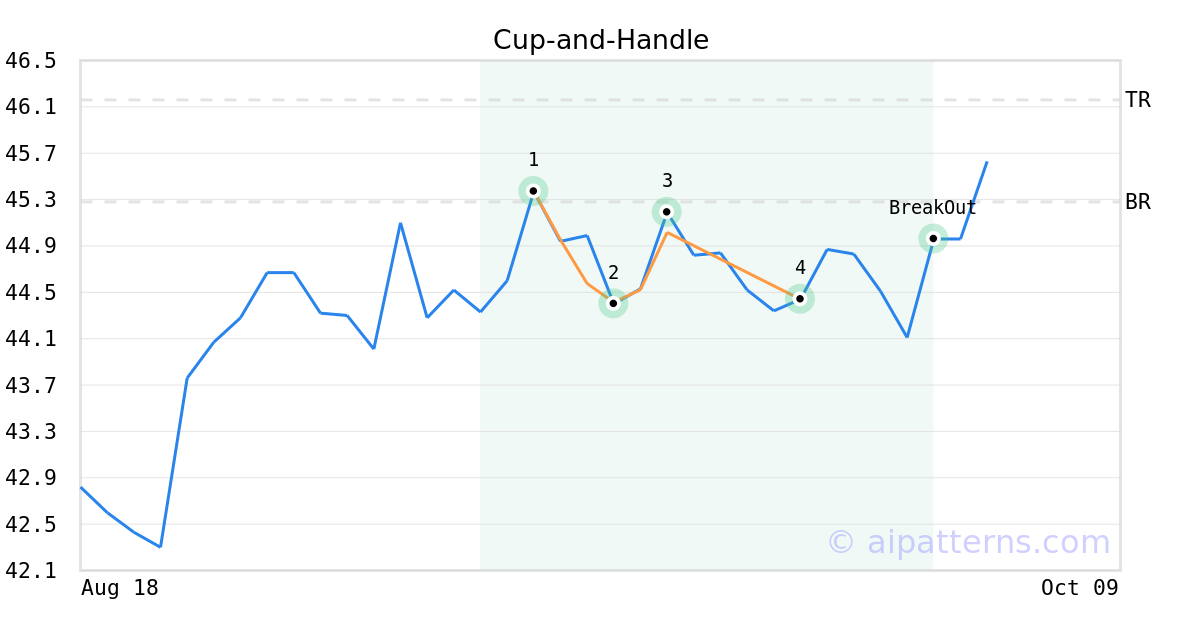Click pattern point marker 1
The image size is (1200, 630).
533,191
